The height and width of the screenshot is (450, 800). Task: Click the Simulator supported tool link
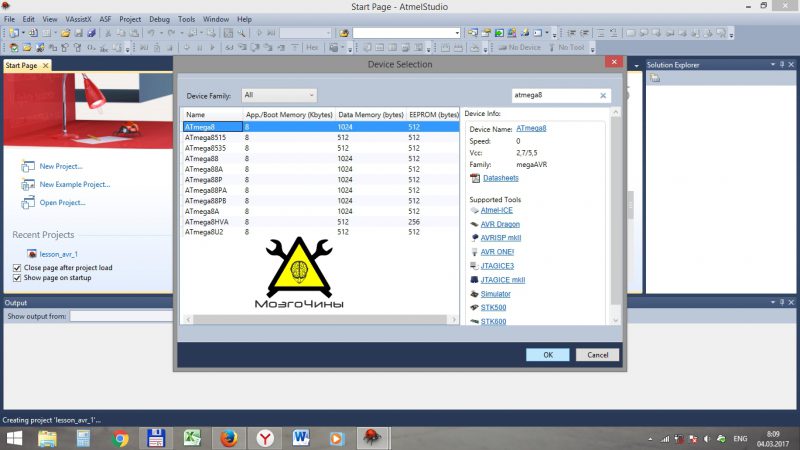pyautogui.click(x=495, y=294)
